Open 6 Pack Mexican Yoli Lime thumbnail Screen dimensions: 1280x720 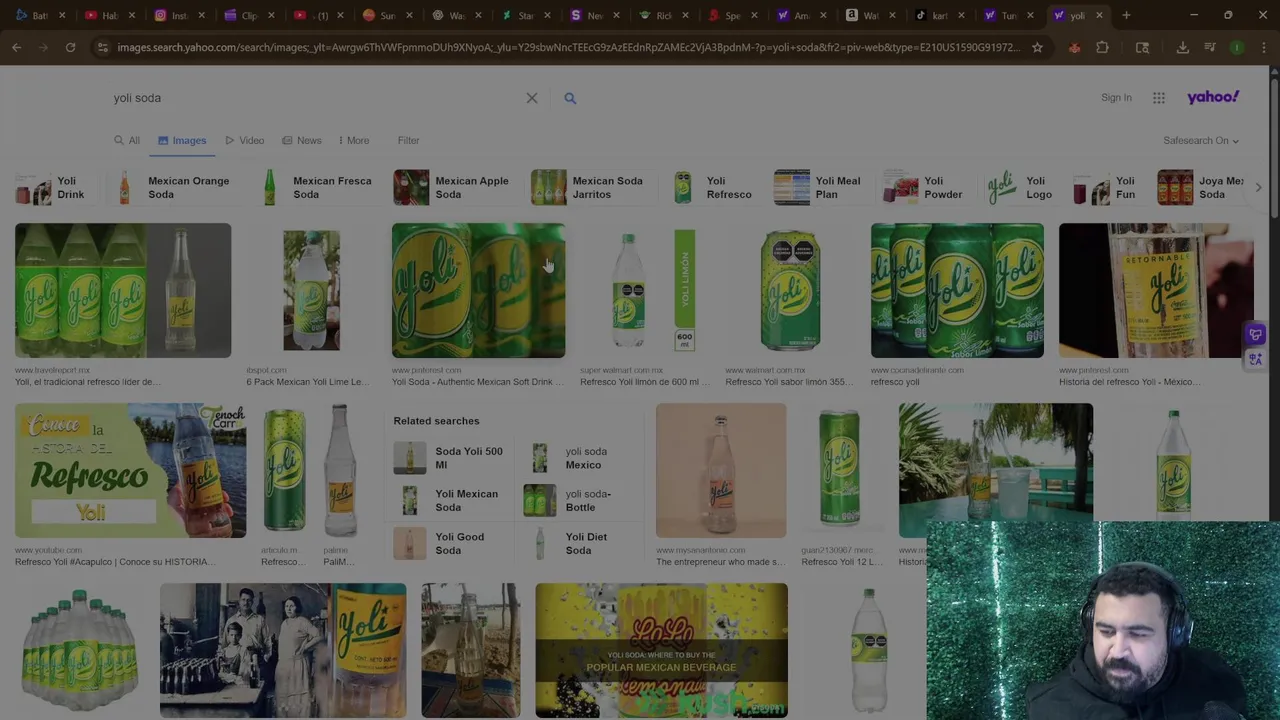[x=311, y=290]
